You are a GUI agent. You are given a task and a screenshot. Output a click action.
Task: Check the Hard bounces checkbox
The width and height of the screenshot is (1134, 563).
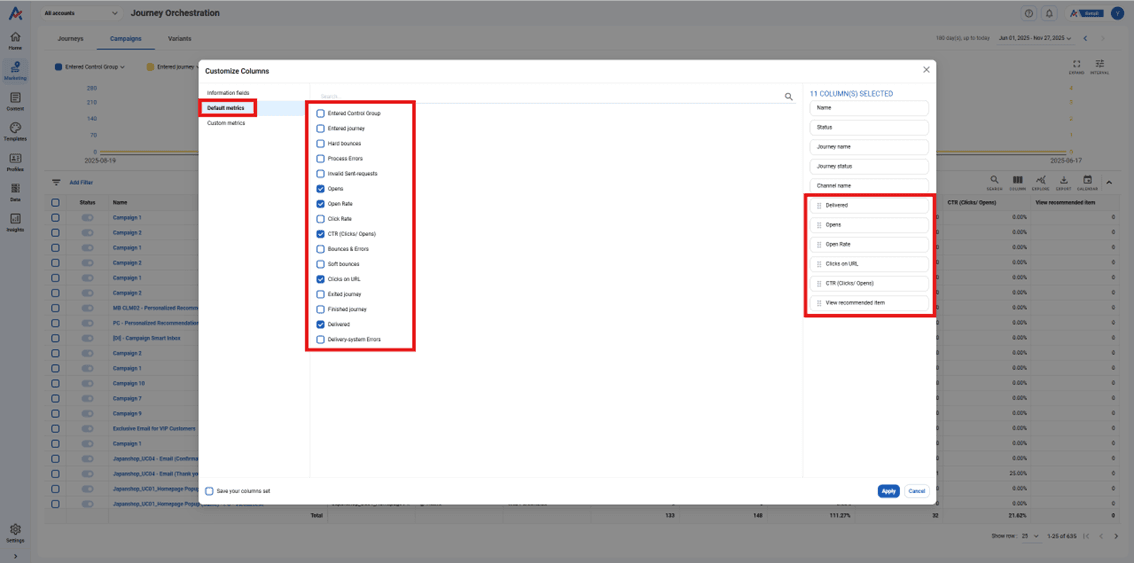click(320, 143)
